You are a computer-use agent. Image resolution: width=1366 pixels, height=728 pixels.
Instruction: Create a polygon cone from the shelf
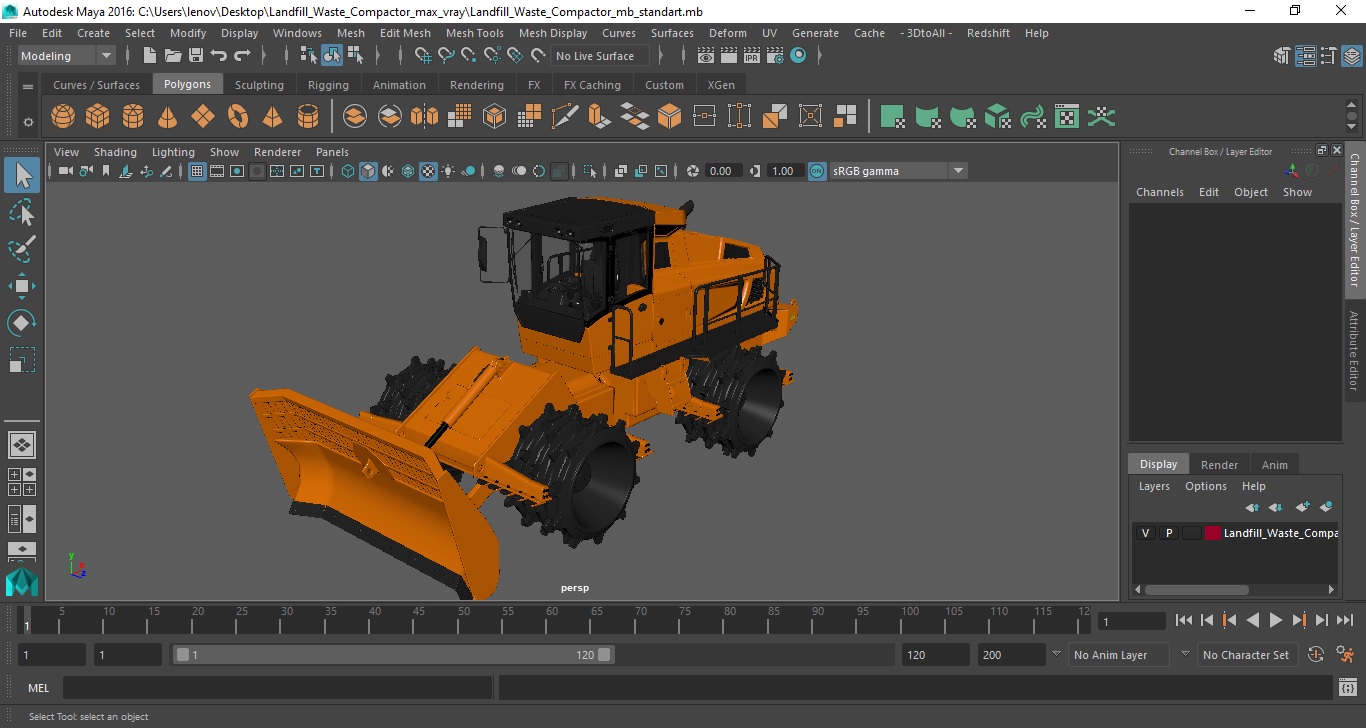(168, 117)
